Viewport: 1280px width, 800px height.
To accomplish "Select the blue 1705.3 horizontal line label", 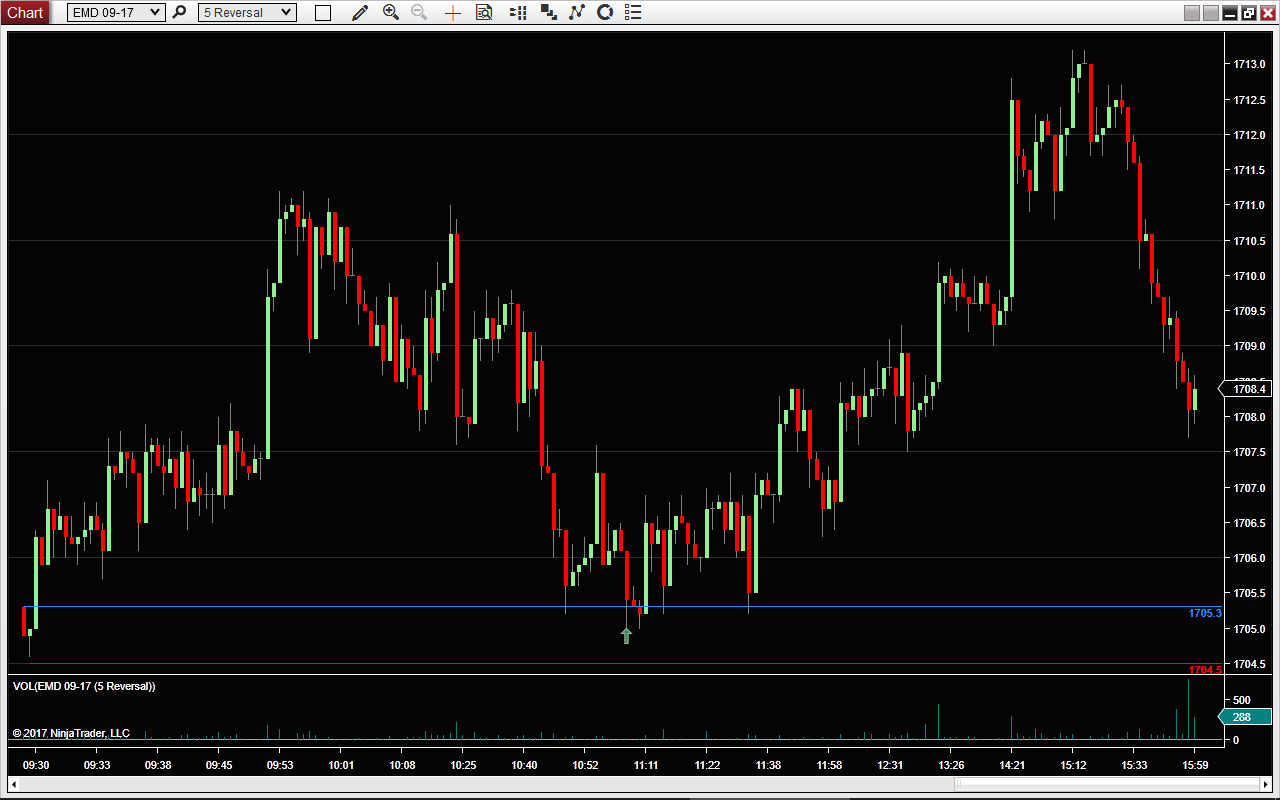I will (x=1205, y=613).
